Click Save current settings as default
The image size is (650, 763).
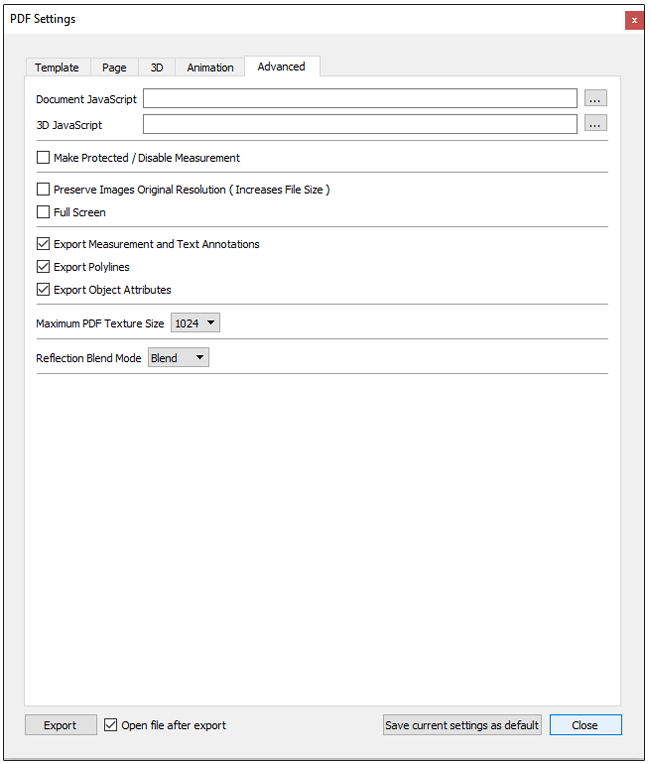pyautogui.click(x=462, y=725)
